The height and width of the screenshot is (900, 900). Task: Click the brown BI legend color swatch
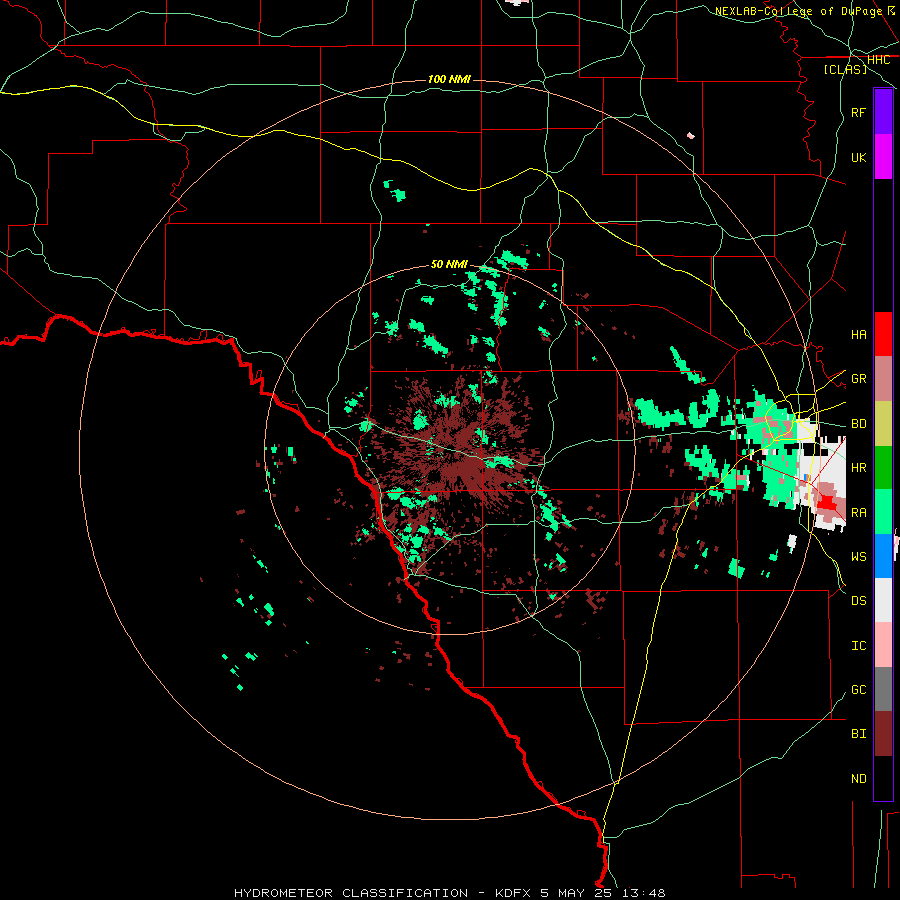883,734
